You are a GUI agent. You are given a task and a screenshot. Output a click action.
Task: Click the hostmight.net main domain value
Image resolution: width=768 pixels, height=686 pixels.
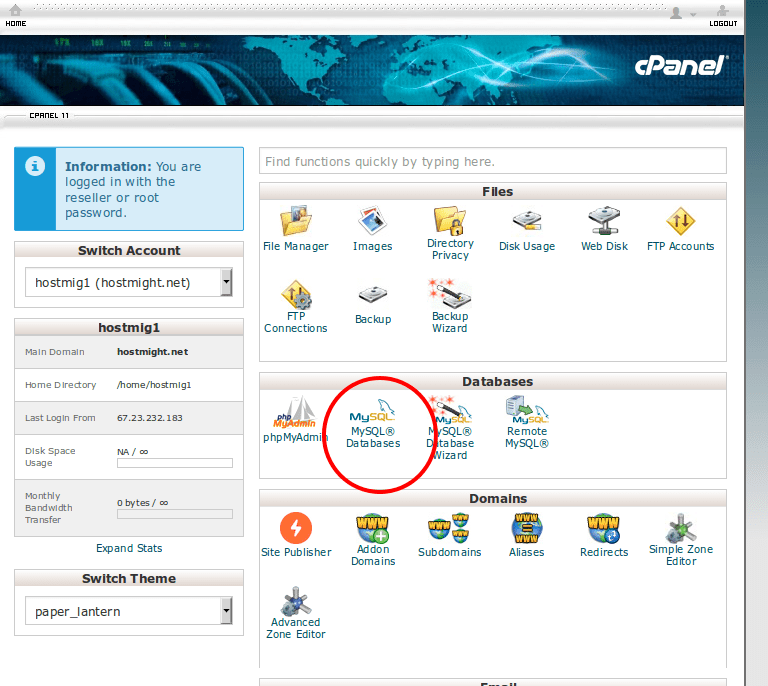(152, 352)
